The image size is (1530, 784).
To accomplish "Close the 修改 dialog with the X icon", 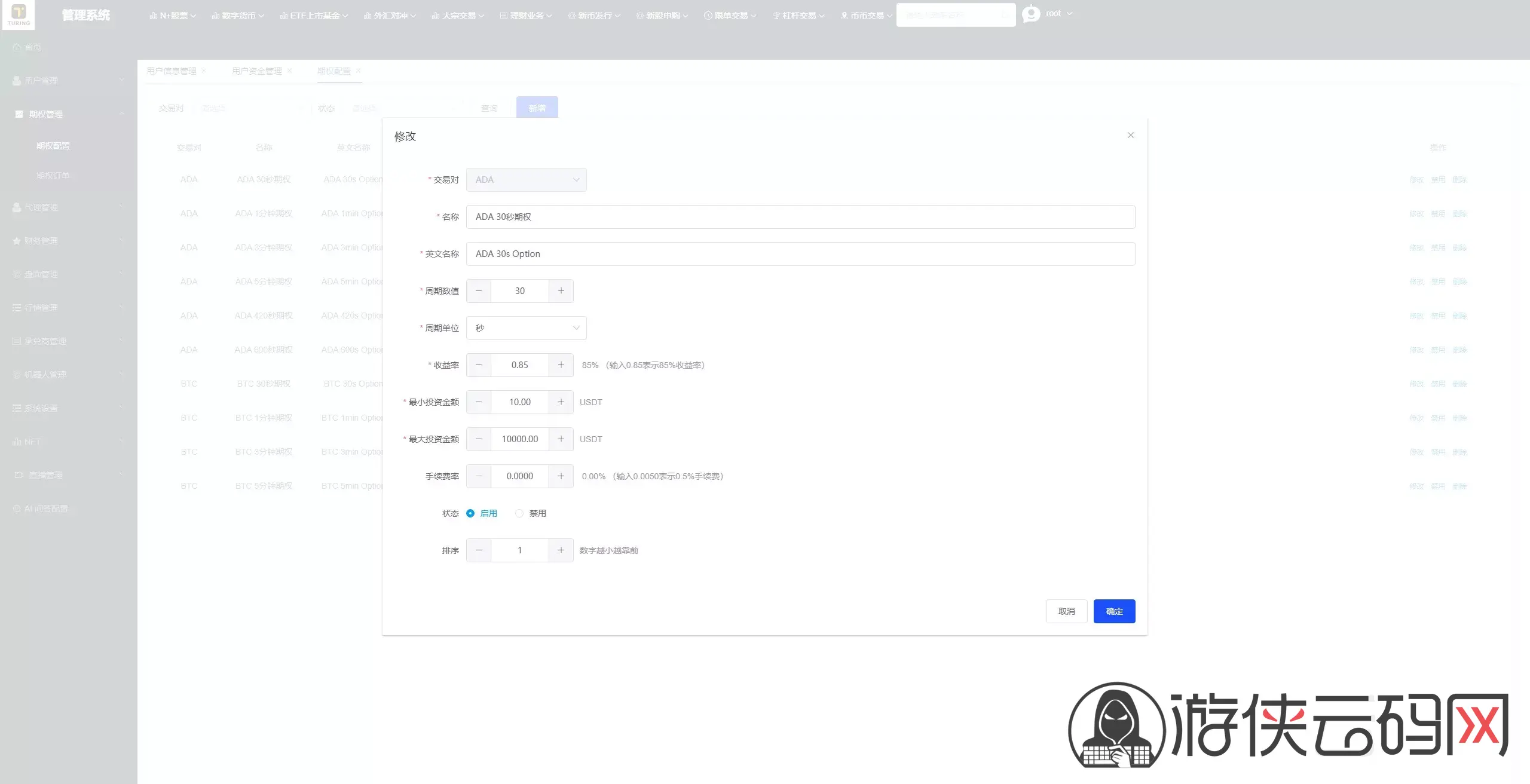I will 1130,135.
